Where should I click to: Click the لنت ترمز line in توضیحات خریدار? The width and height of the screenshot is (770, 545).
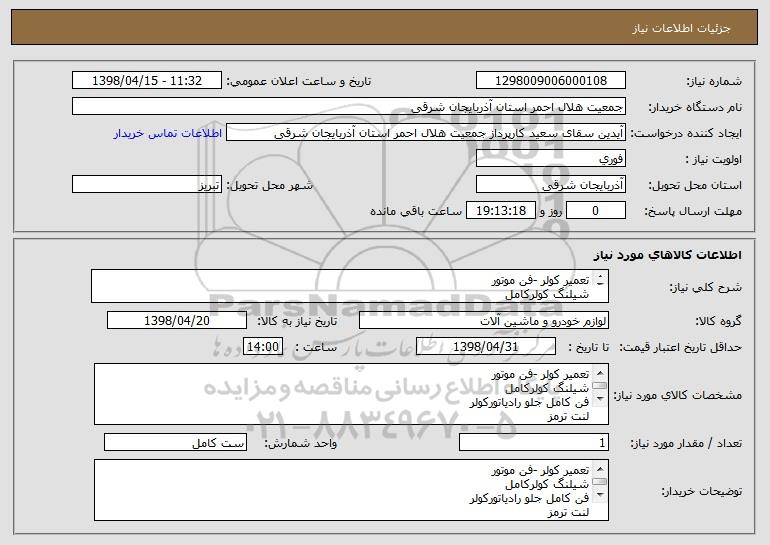point(568,513)
